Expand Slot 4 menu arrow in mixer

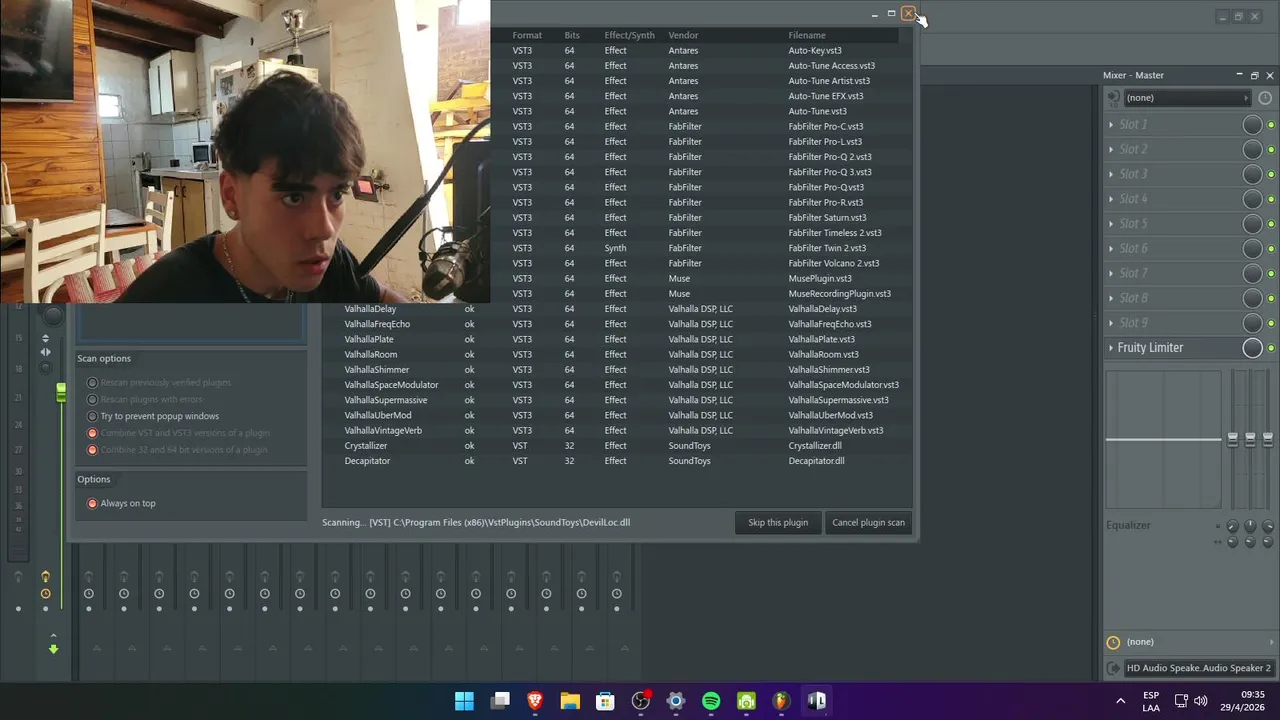click(1111, 199)
